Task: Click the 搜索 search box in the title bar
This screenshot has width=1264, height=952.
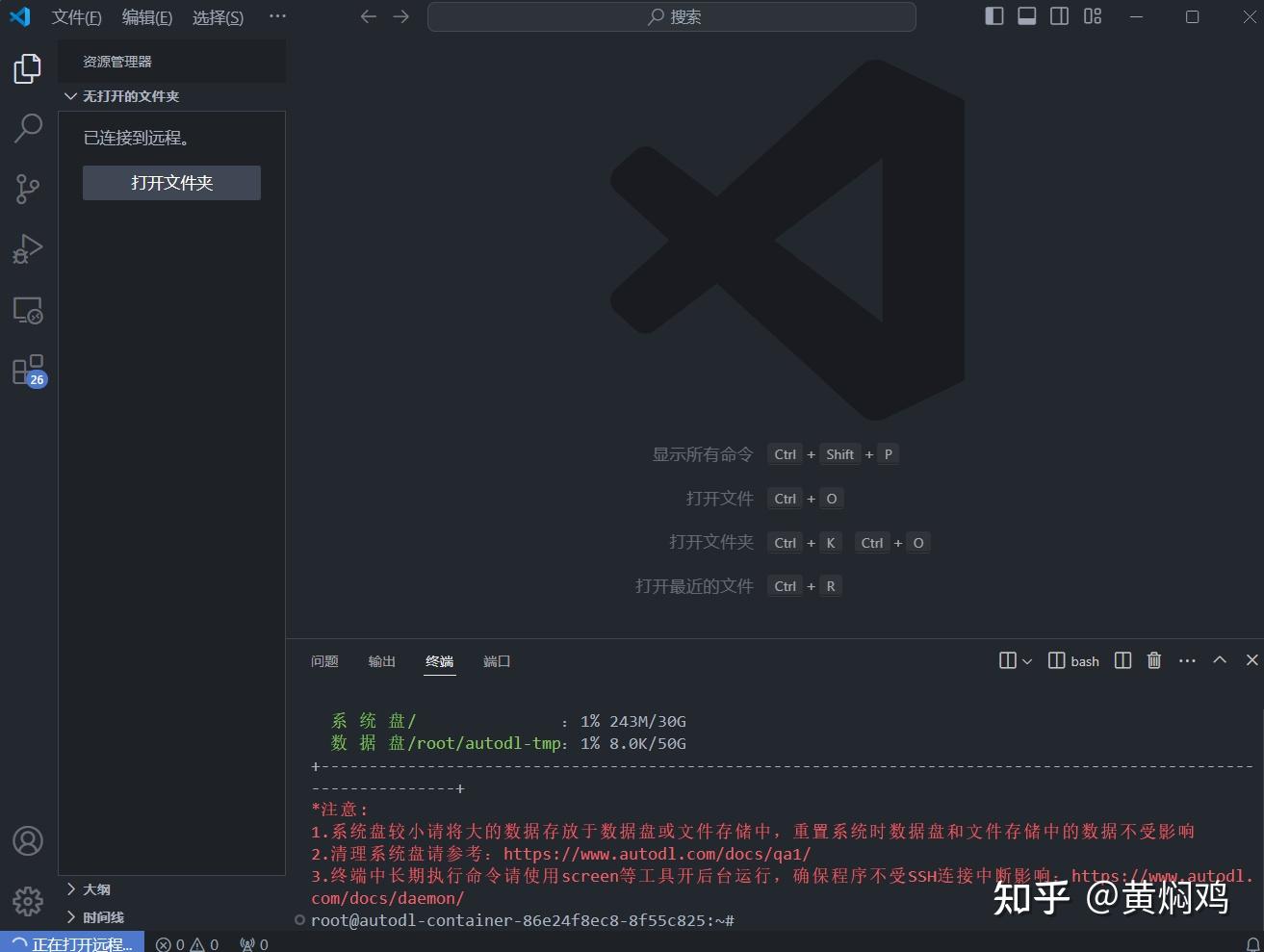Action: point(670,16)
